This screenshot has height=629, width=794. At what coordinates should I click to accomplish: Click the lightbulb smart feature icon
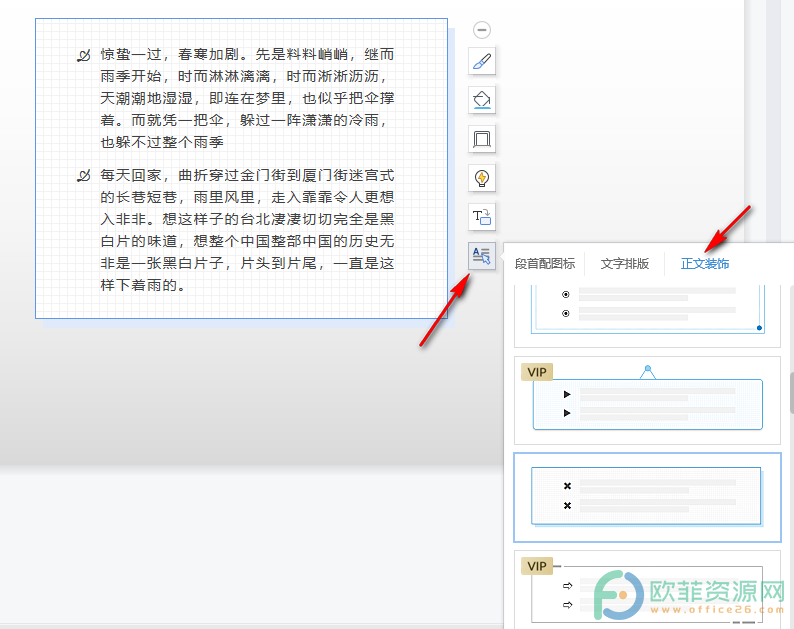pos(482,178)
